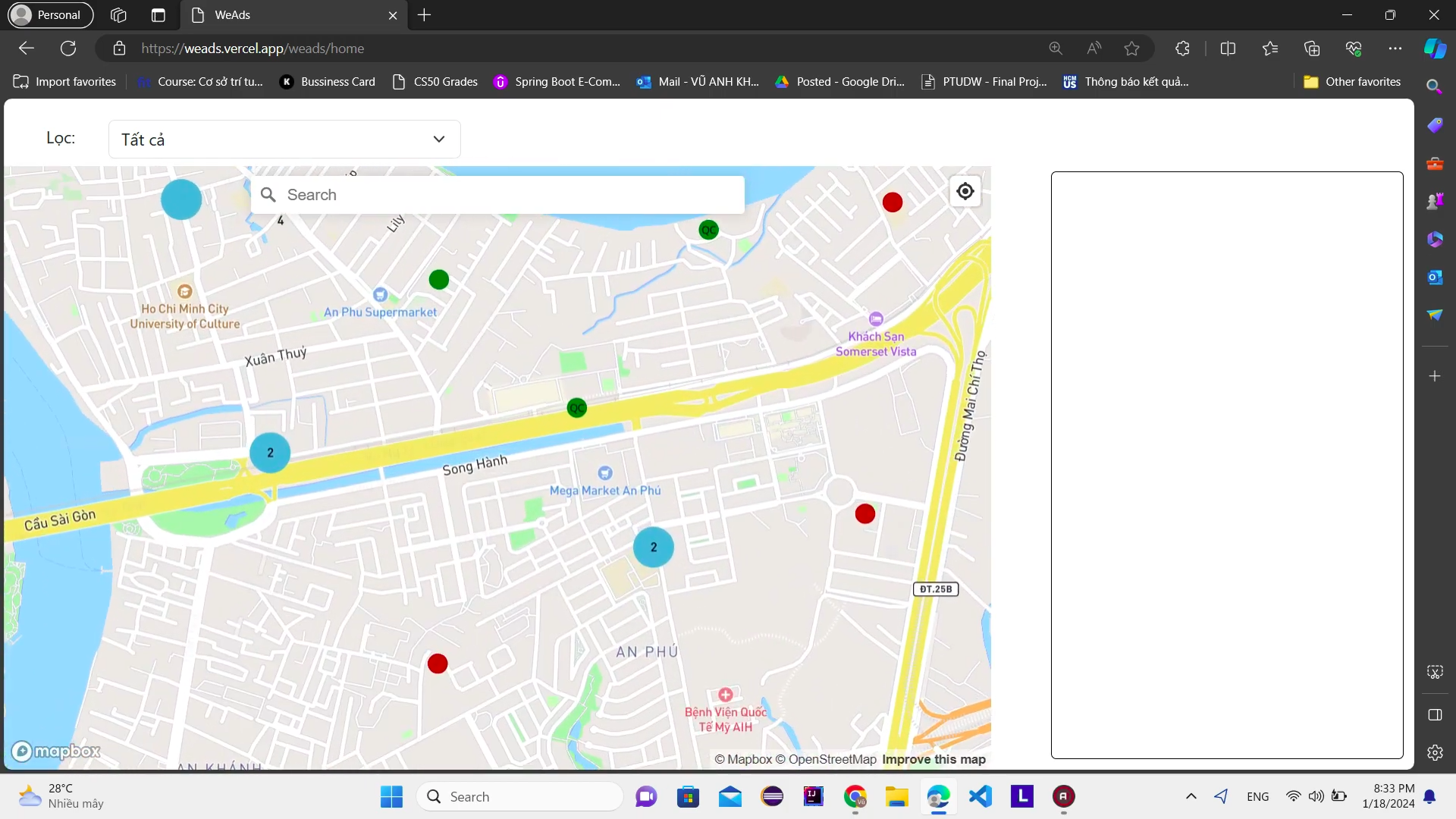Click the map geolocate icon
This screenshot has width=1456, height=819.
point(965,191)
